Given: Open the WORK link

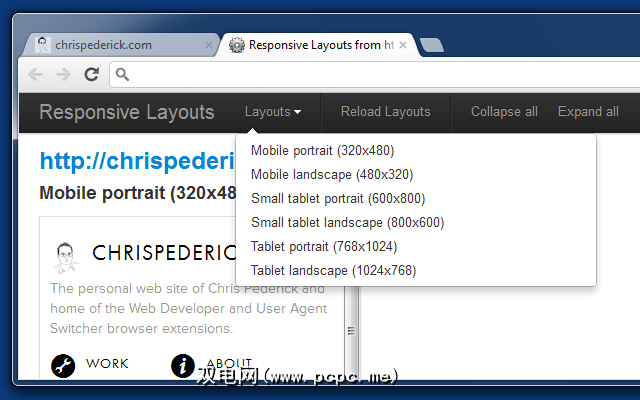Looking at the screenshot, I should [107, 363].
